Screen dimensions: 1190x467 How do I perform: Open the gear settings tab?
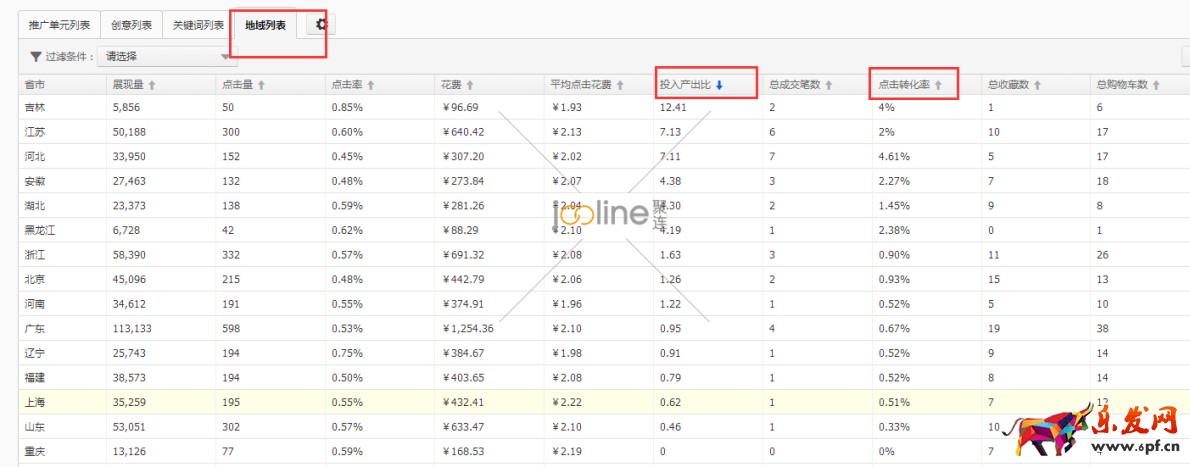click(x=321, y=25)
